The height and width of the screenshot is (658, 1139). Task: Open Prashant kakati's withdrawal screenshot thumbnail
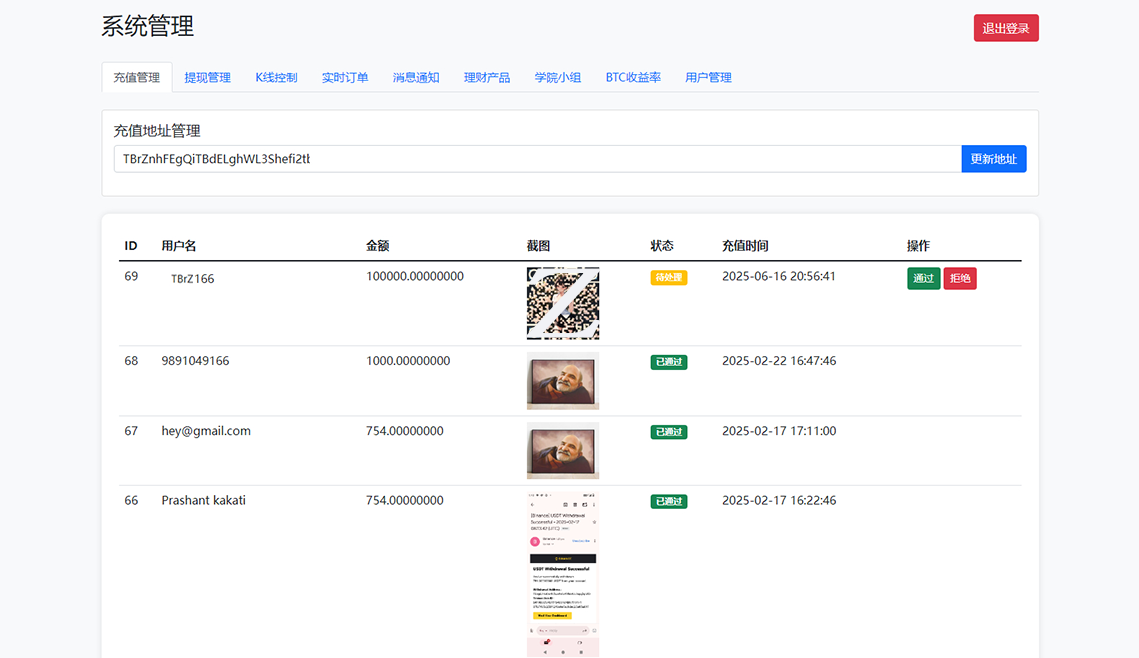pyautogui.click(x=563, y=574)
